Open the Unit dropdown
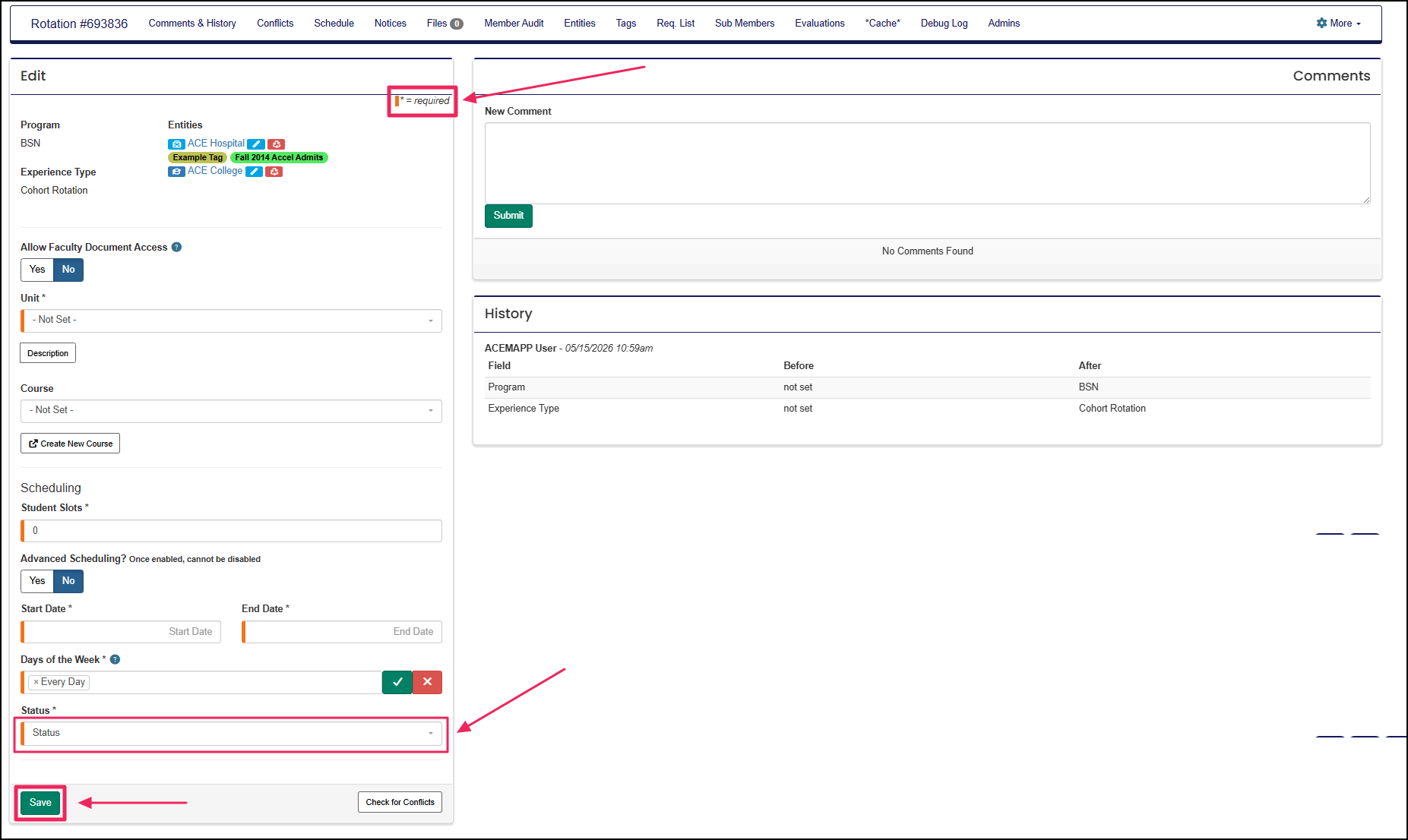This screenshot has height=840, width=1408. click(231, 321)
